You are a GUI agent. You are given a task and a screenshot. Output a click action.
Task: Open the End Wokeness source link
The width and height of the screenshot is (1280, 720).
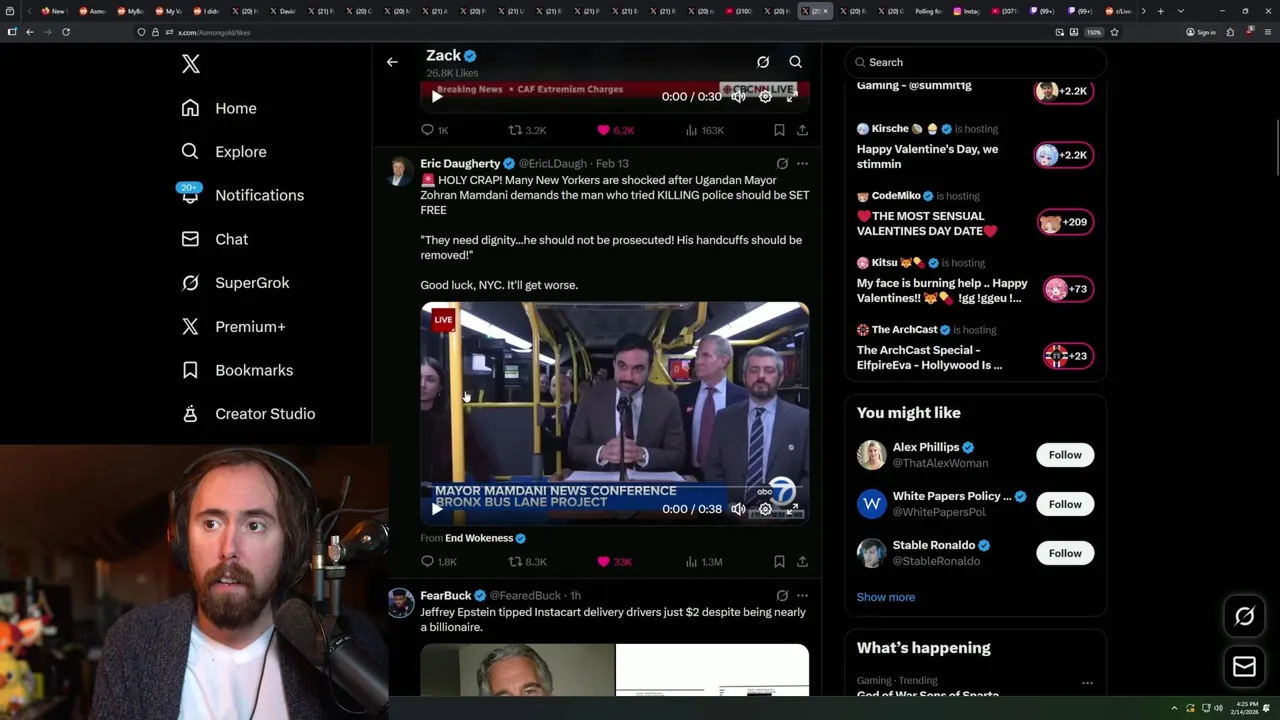pyautogui.click(x=479, y=538)
